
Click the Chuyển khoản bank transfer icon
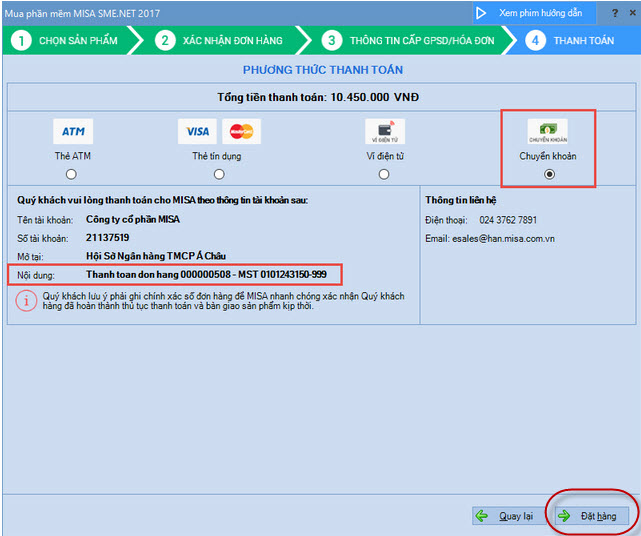click(548, 133)
